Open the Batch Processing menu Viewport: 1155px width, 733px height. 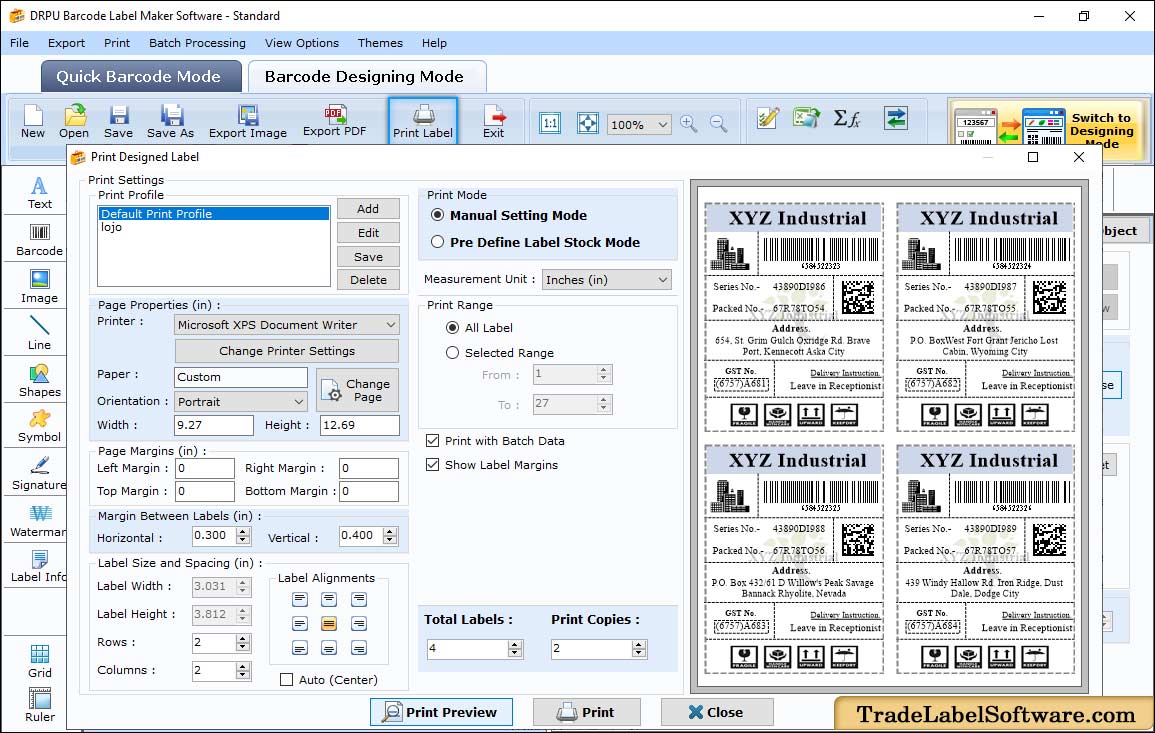pos(197,43)
